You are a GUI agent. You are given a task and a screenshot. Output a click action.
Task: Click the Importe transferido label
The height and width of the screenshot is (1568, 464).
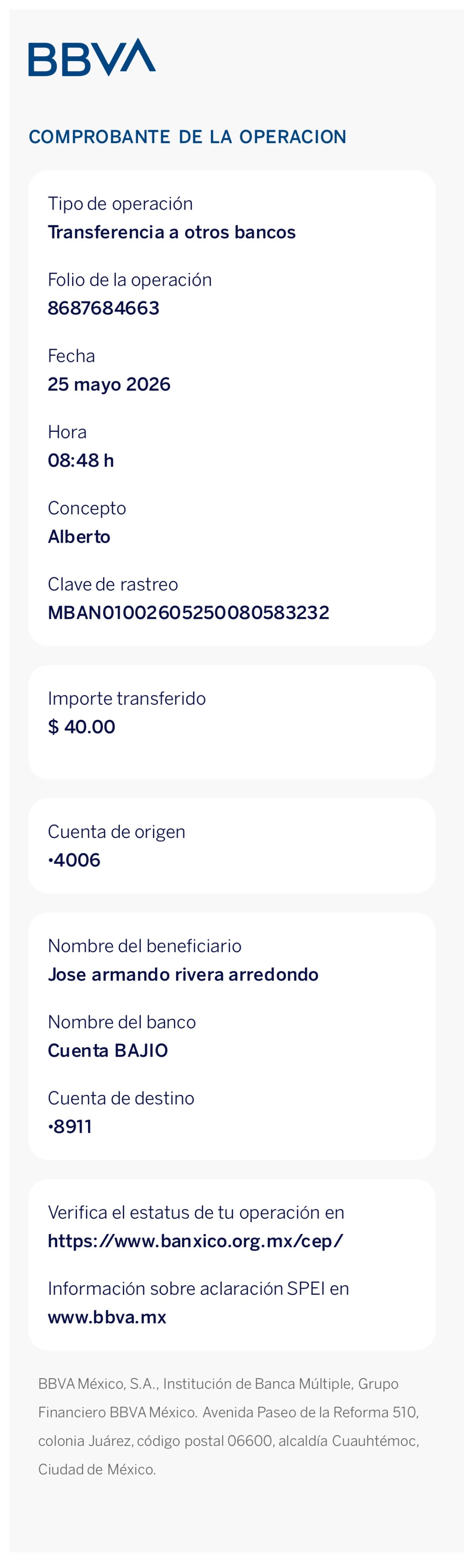point(127,698)
